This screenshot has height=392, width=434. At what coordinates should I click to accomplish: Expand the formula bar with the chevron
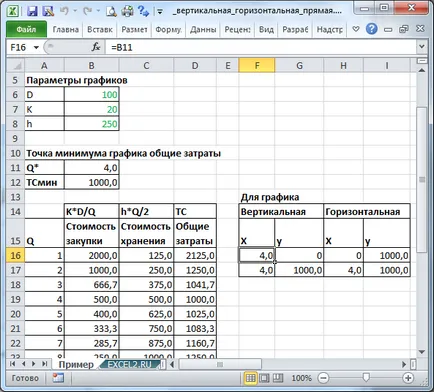tap(422, 47)
